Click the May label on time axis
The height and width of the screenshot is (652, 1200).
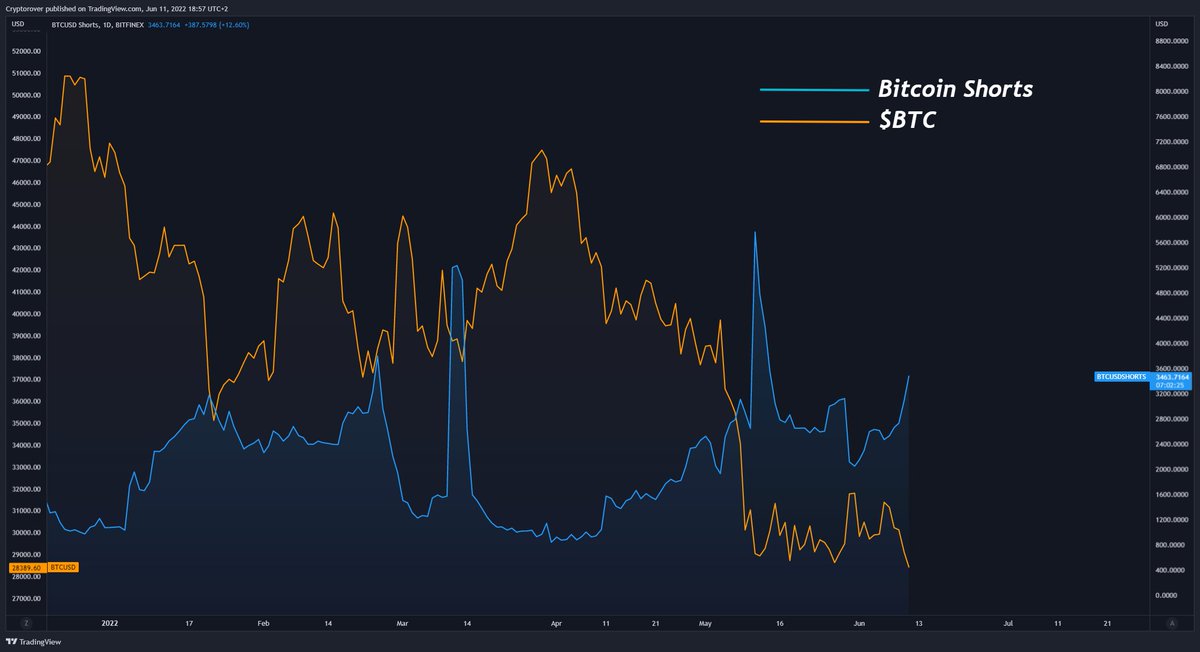(705, 623)
